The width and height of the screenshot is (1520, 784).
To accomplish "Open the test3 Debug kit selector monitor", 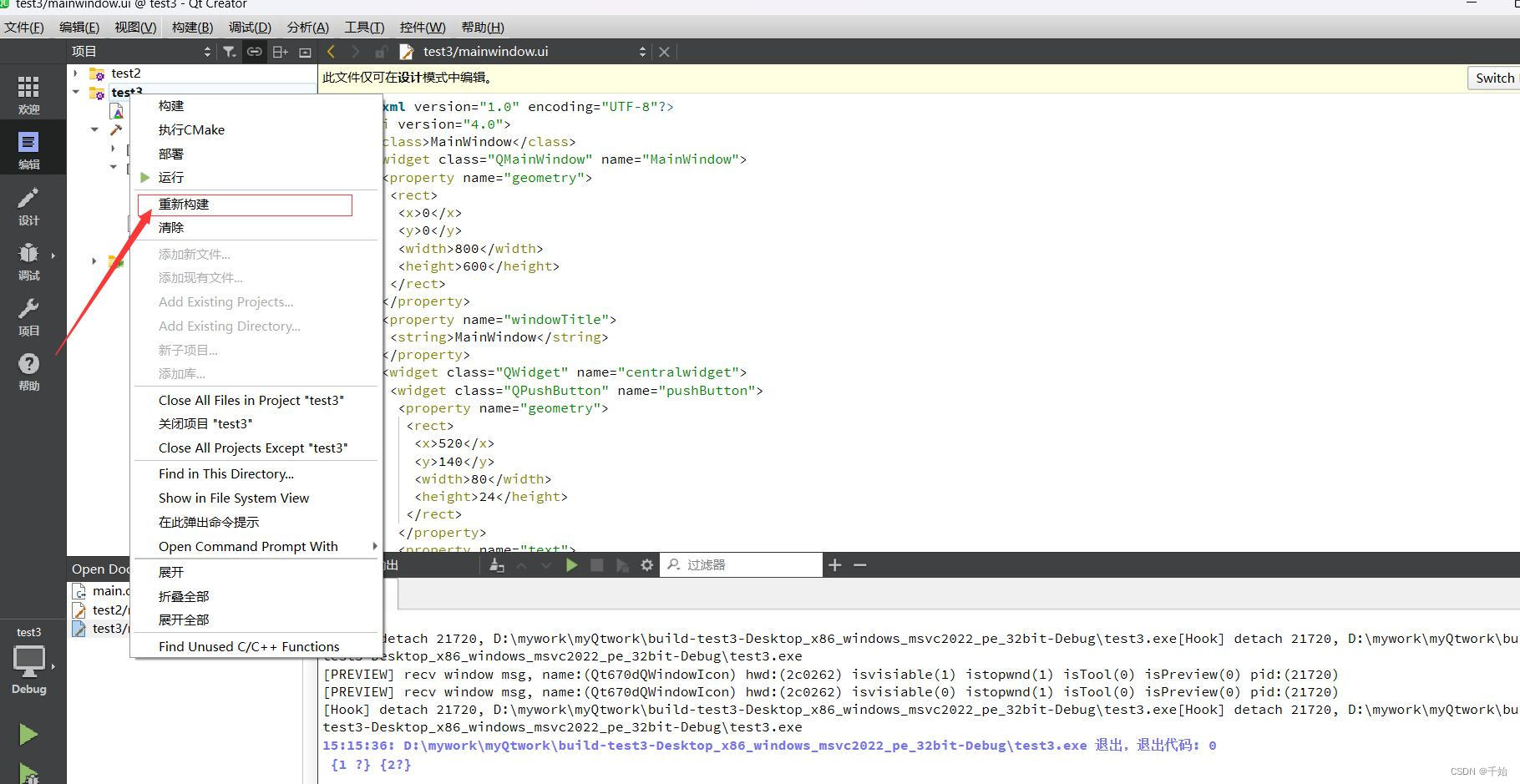I will 28,660.
